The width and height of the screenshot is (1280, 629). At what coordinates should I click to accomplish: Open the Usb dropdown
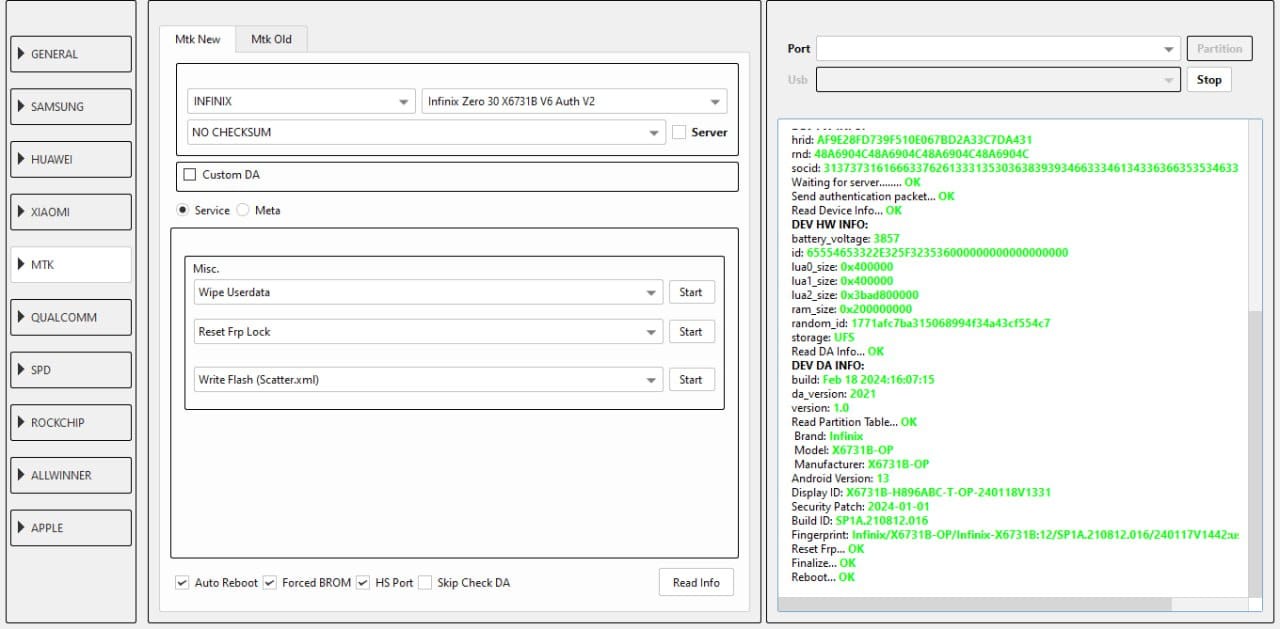click(998, 80)
